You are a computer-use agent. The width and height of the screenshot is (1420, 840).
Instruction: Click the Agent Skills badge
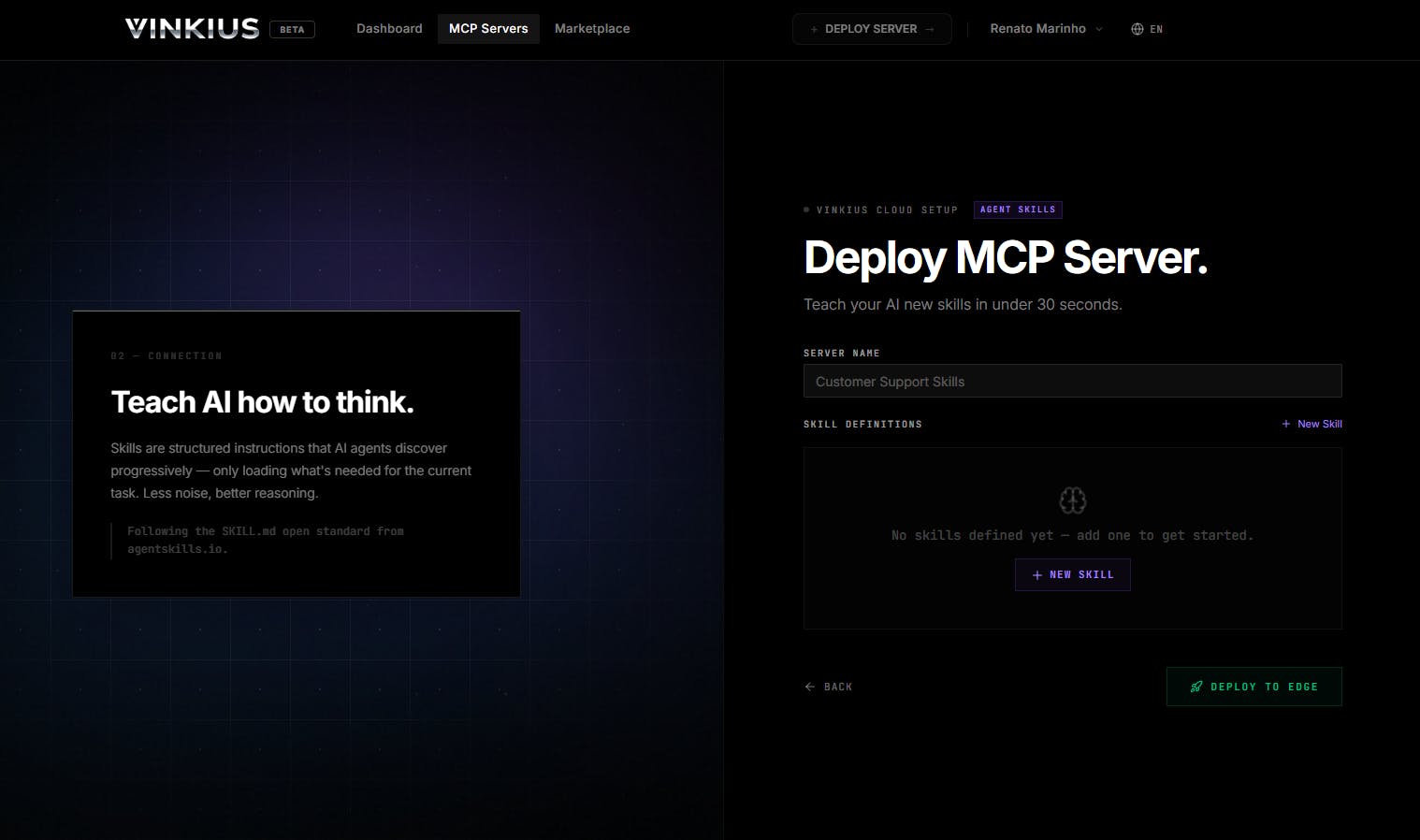pyautogui.click(x=1018, y=210)
